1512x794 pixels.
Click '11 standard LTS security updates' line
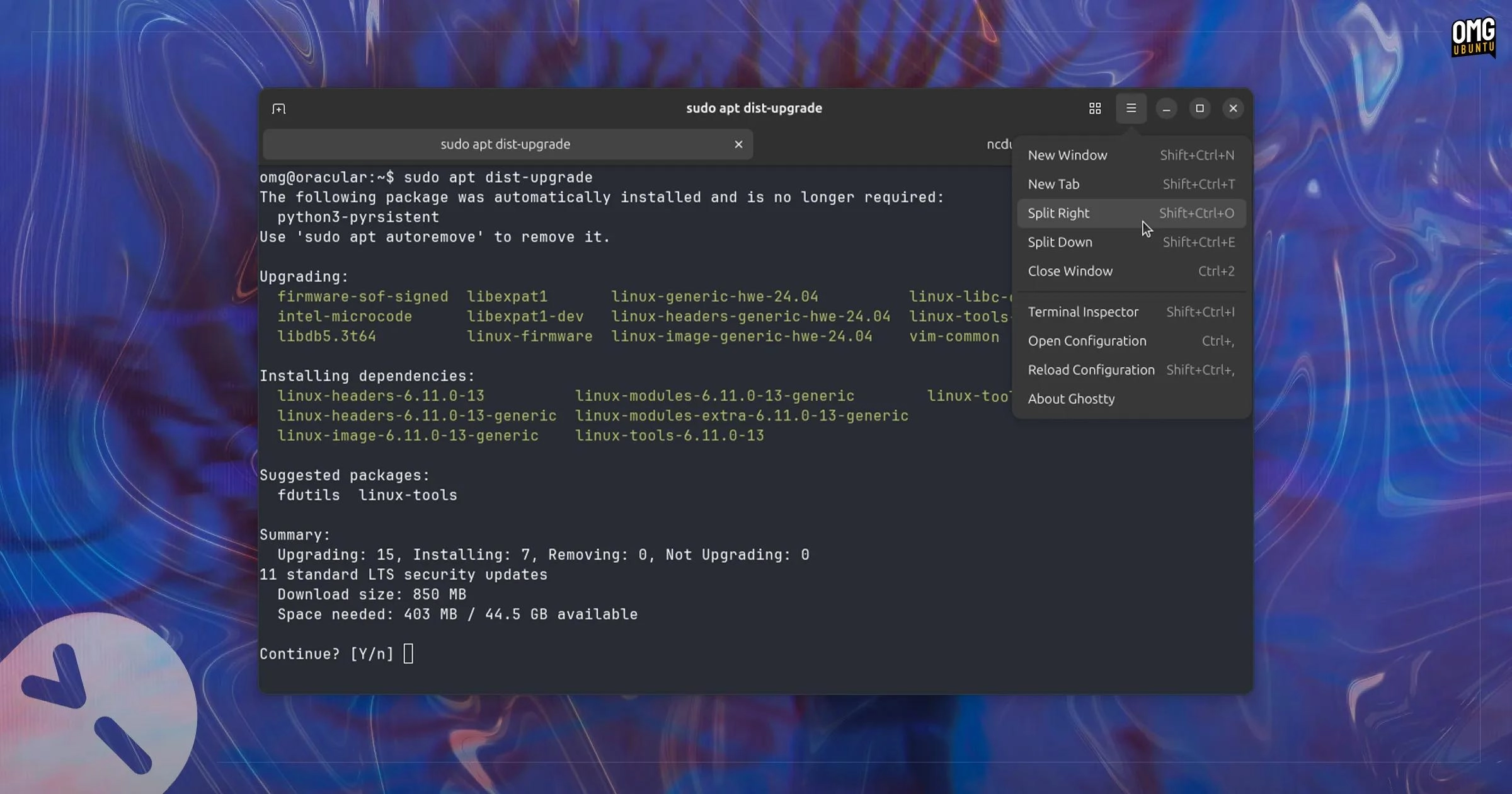coord(403,575)
